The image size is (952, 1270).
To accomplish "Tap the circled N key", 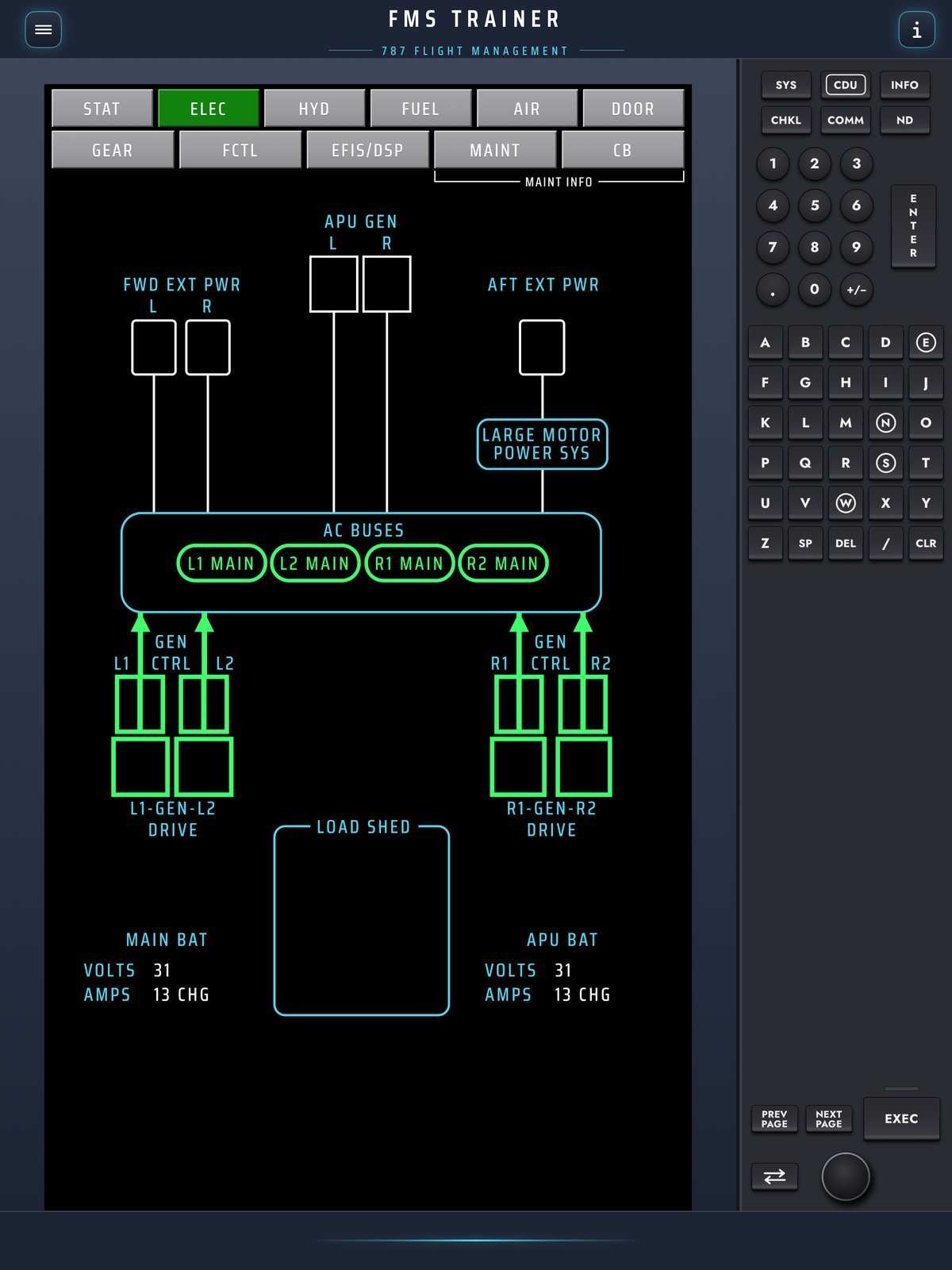I will coord(885,422).
